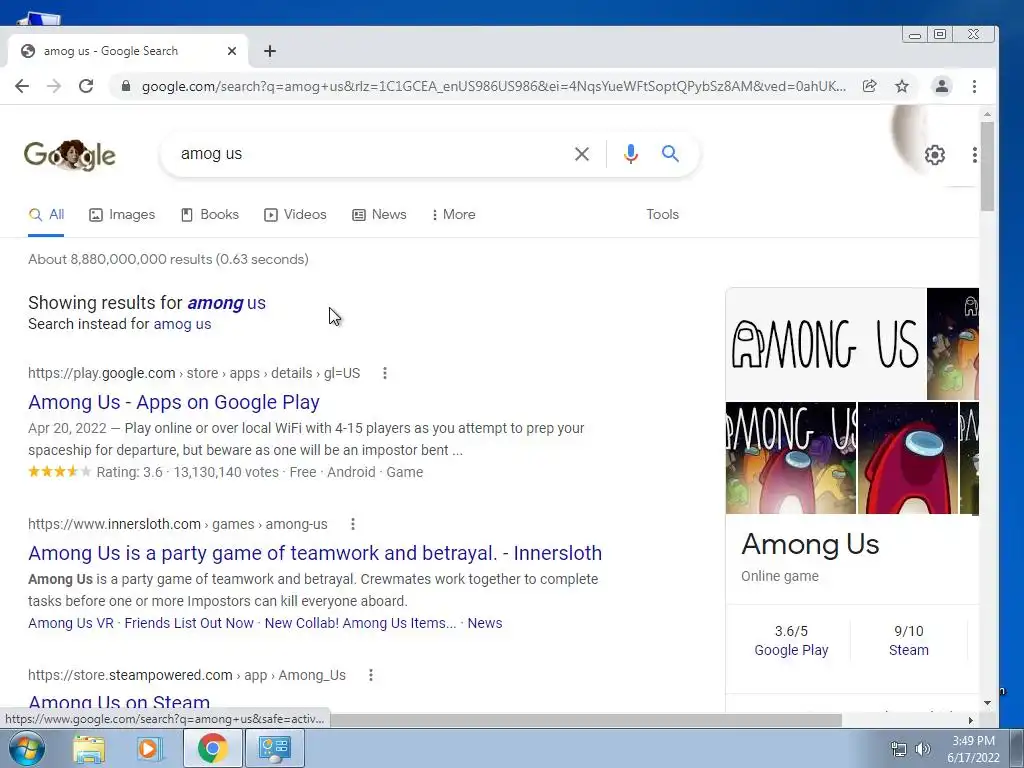This screenshot has width=1024, height=768.
Task: Click the lock icon in address bar
Action: point(126,86)
